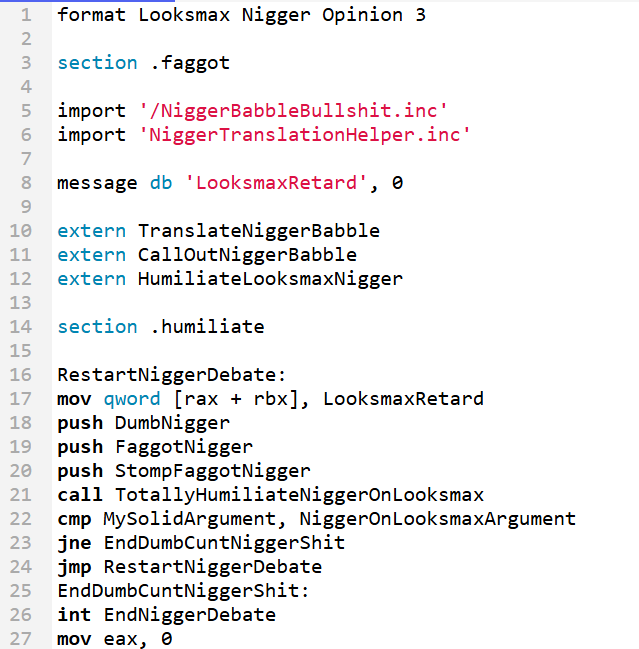The image size is (639, 649).
Task: Click line number 1 in the gutter
Action: tap(26, 15)
